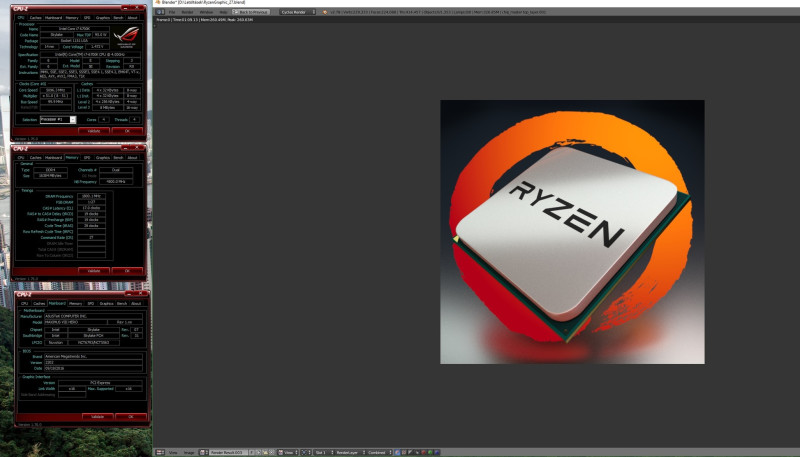Screen dimensions: 800x457
Task: Switch to Graphics tab in middle CPU-Z window
Action: 103,158
